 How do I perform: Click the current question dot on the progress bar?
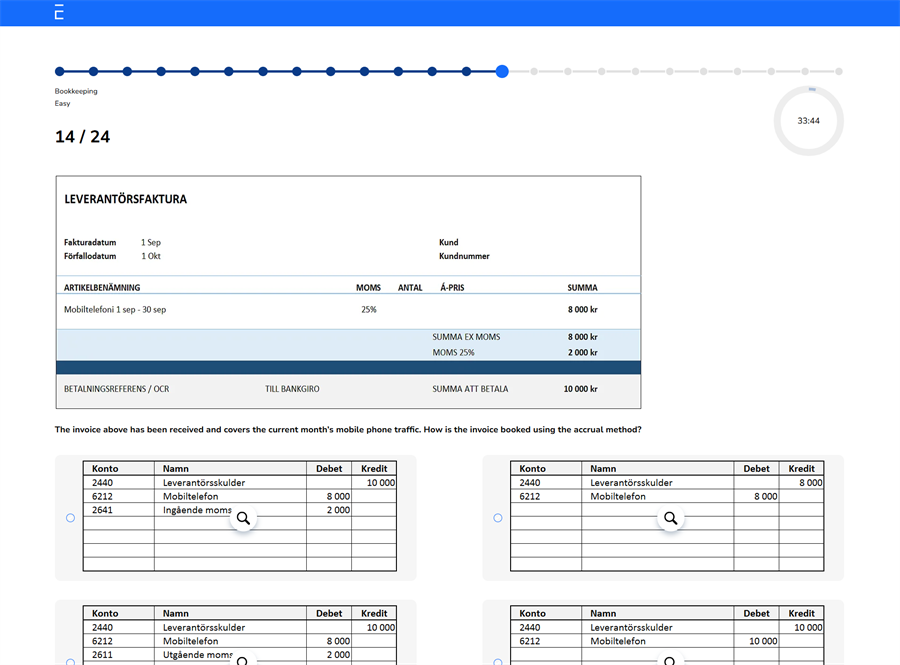(x=502, y=71)
